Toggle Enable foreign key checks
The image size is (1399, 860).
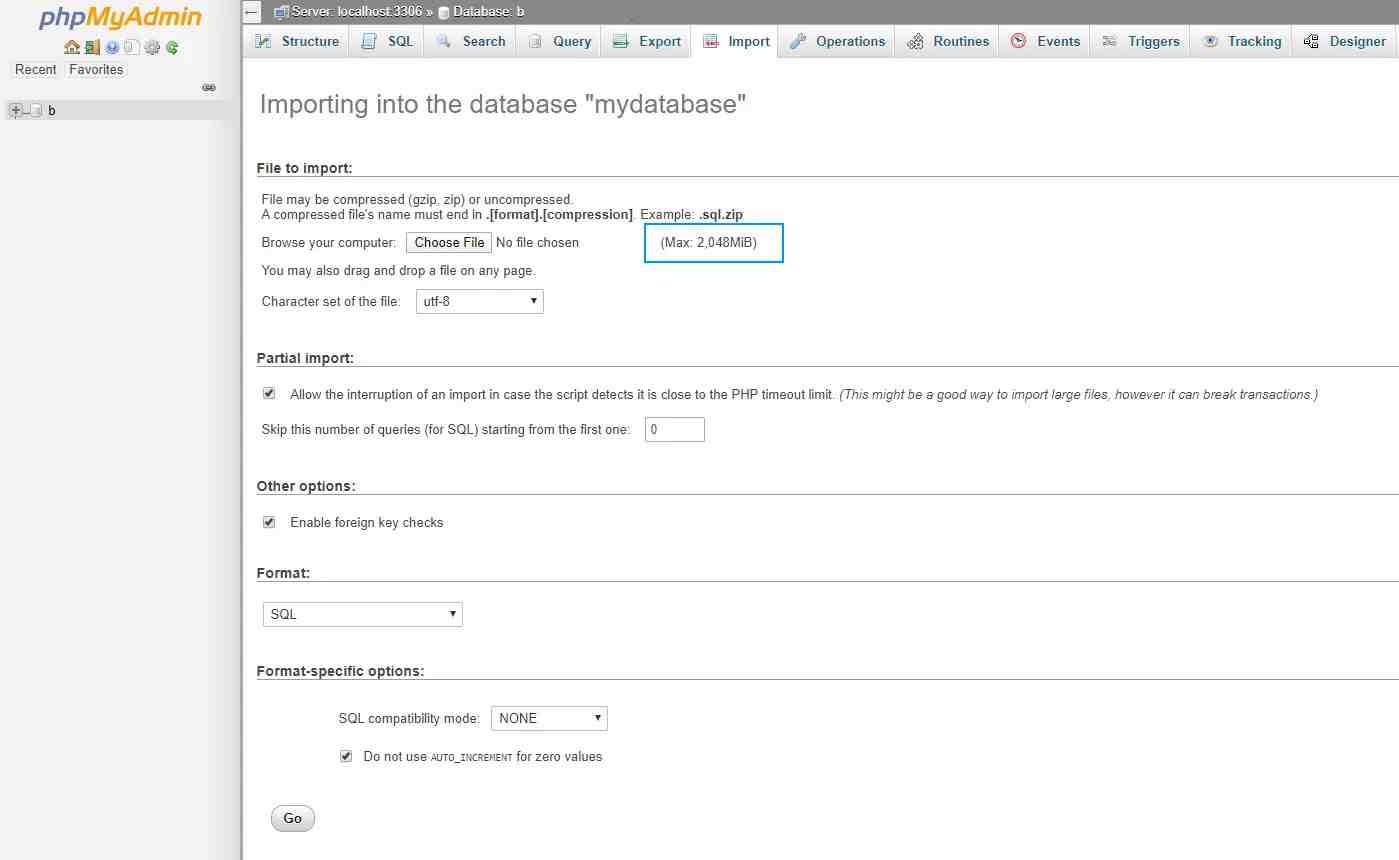(269, 522)
